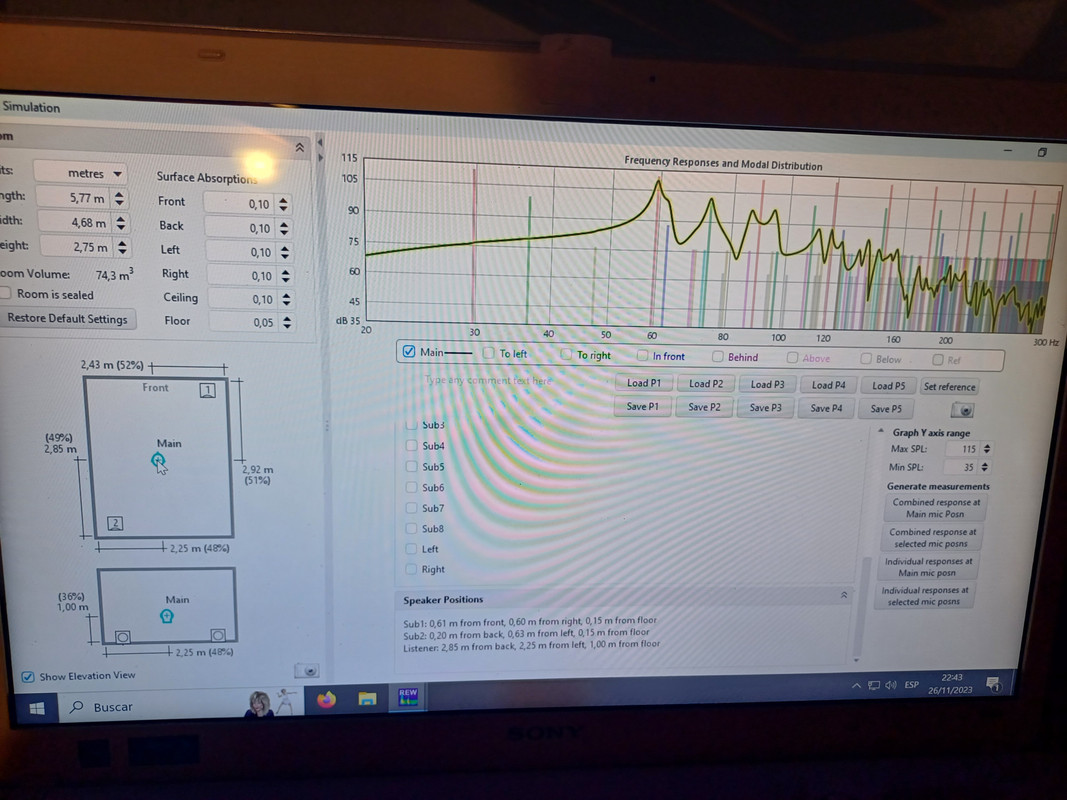Viewport: 1067px width, 800px height.
Task: Open the notification center icon
Action: 993,683
